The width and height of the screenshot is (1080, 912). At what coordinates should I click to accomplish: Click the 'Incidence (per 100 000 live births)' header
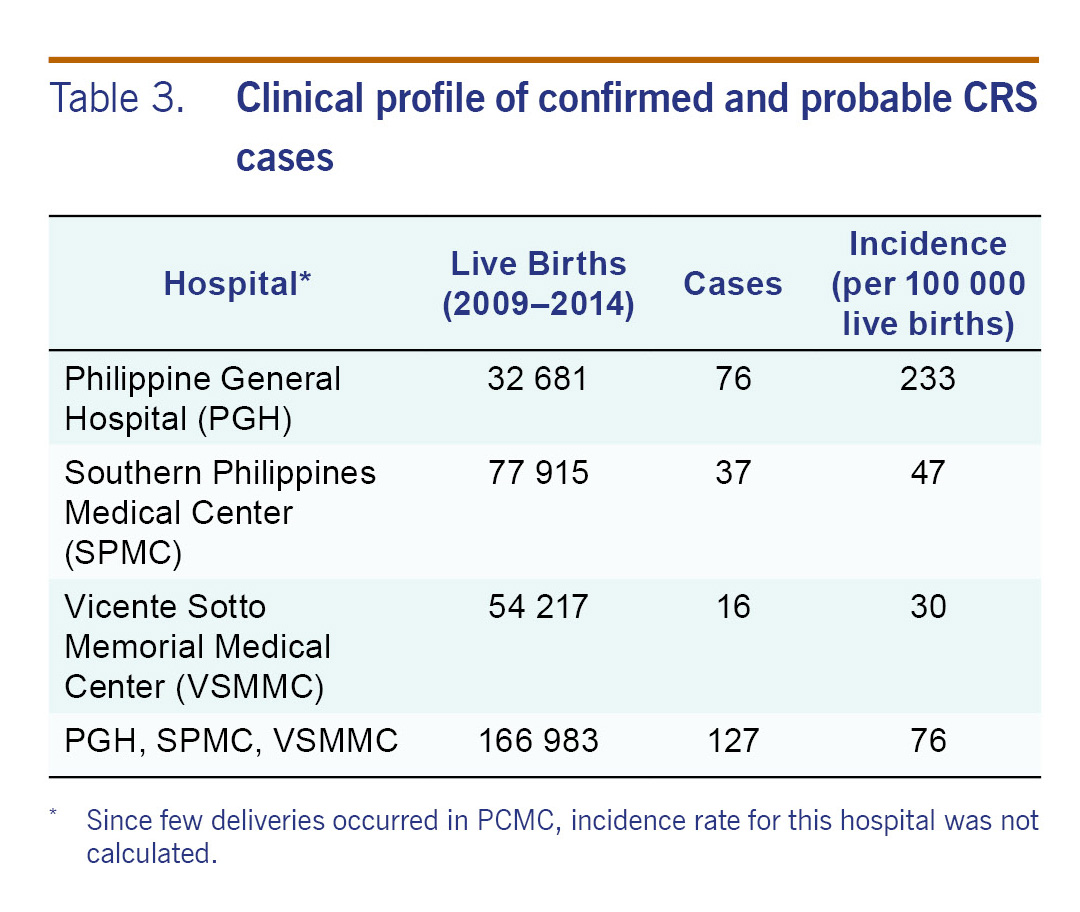928,284
